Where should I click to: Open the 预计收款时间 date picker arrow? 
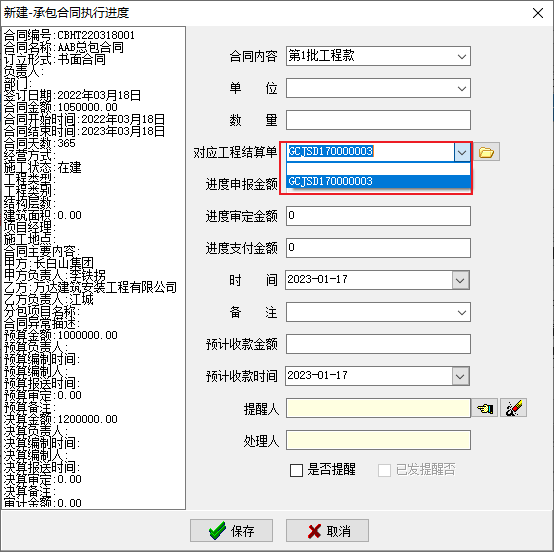460,376
